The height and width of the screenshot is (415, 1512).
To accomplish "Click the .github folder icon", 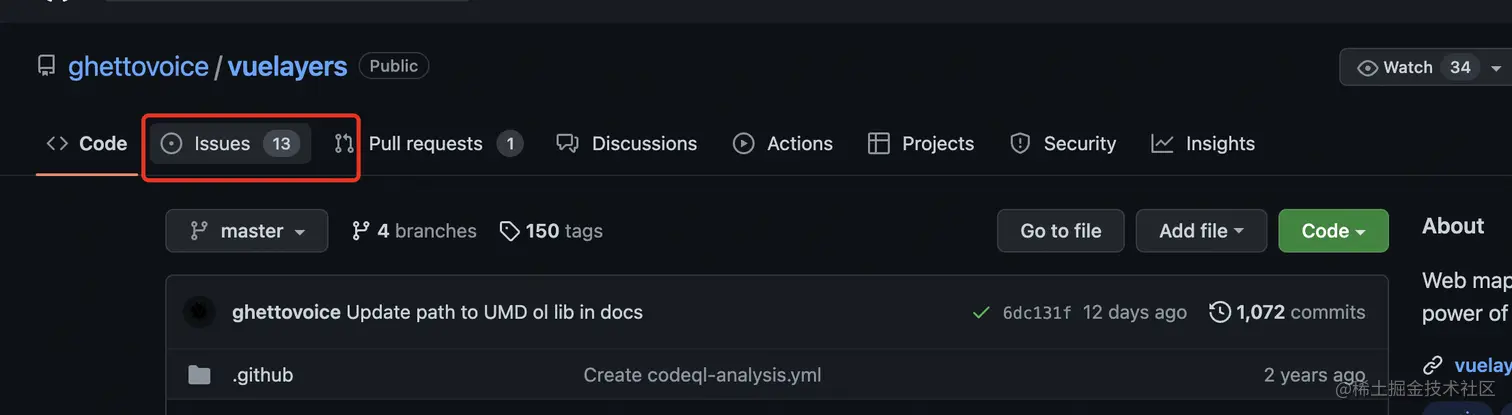I will [x=200, y=376].
